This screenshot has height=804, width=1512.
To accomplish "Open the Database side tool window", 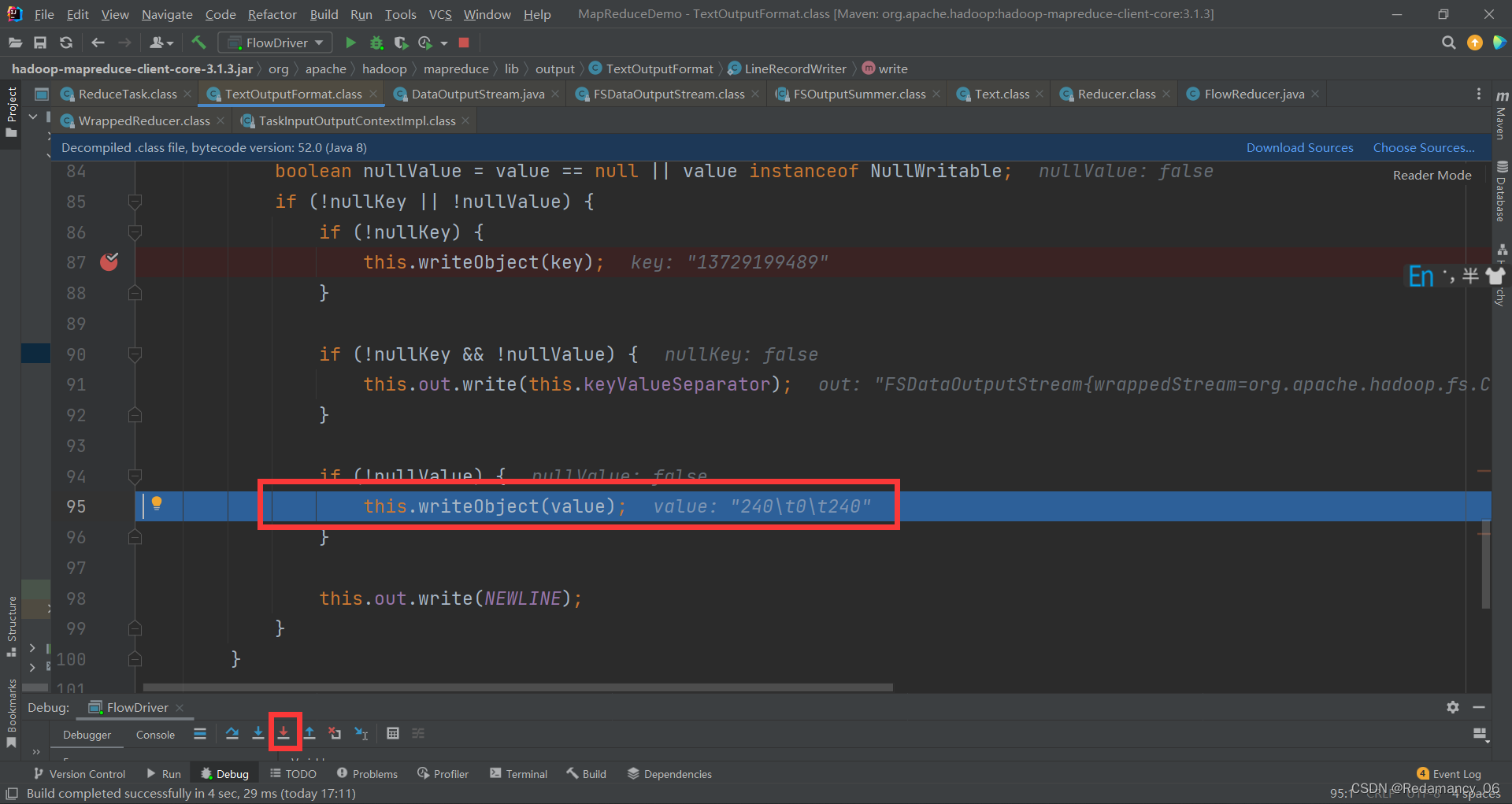I will [x=1502, y=191].
